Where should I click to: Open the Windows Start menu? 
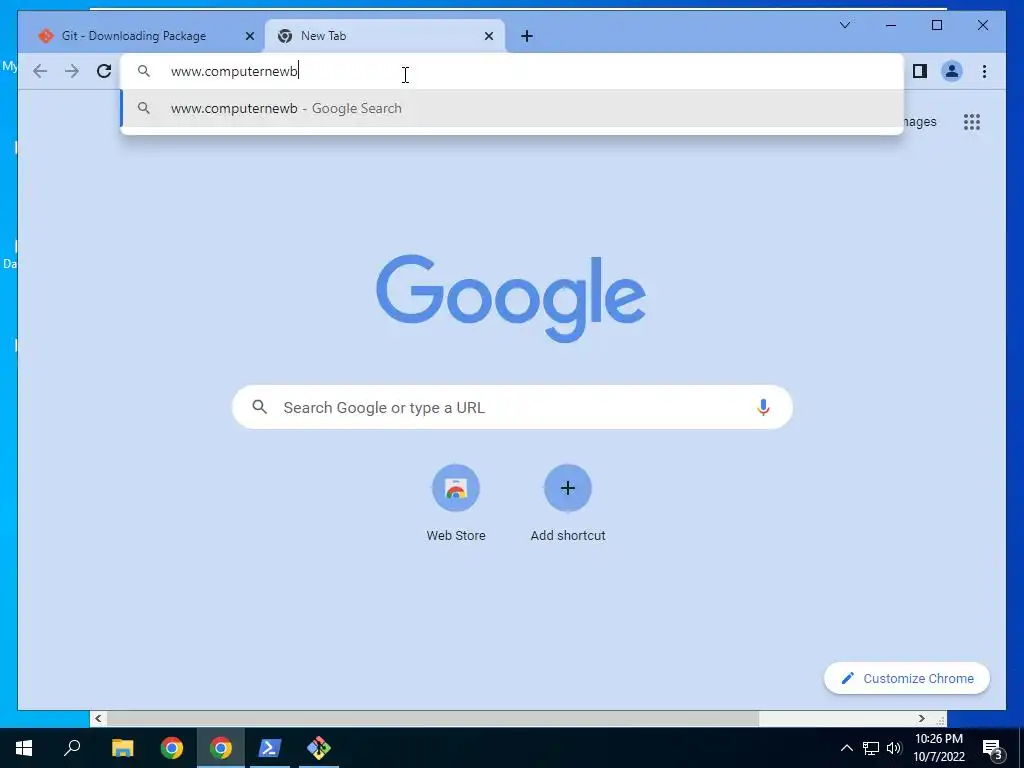[24, 748]
